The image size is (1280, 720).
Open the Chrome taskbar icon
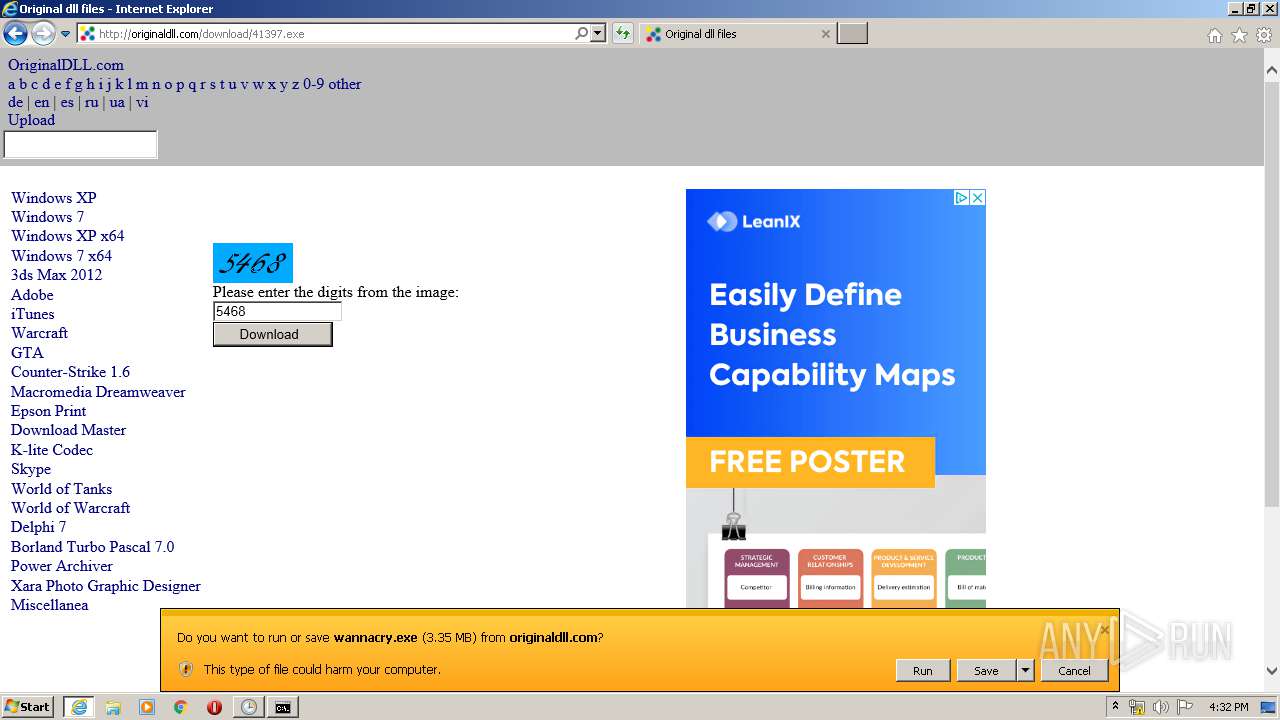tap(180, 707)
